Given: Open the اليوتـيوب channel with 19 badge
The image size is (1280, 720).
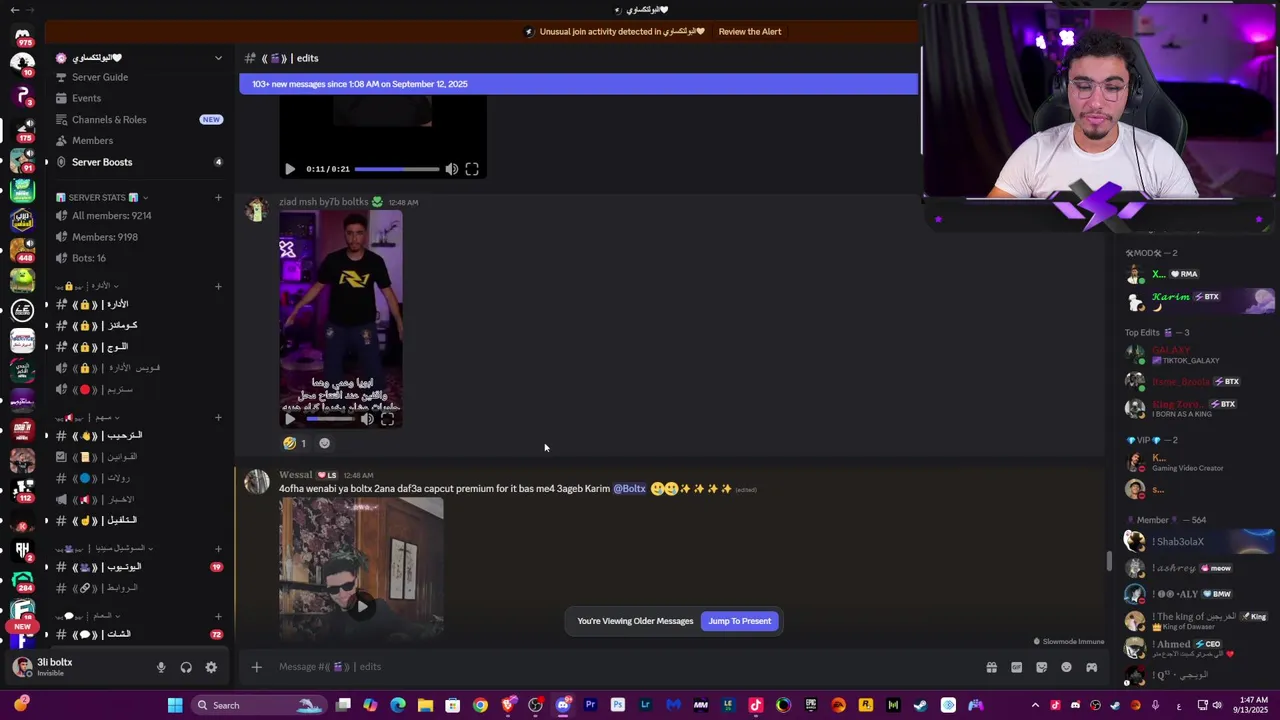Looking at the screenshot, I should click(x=140, y=567).
